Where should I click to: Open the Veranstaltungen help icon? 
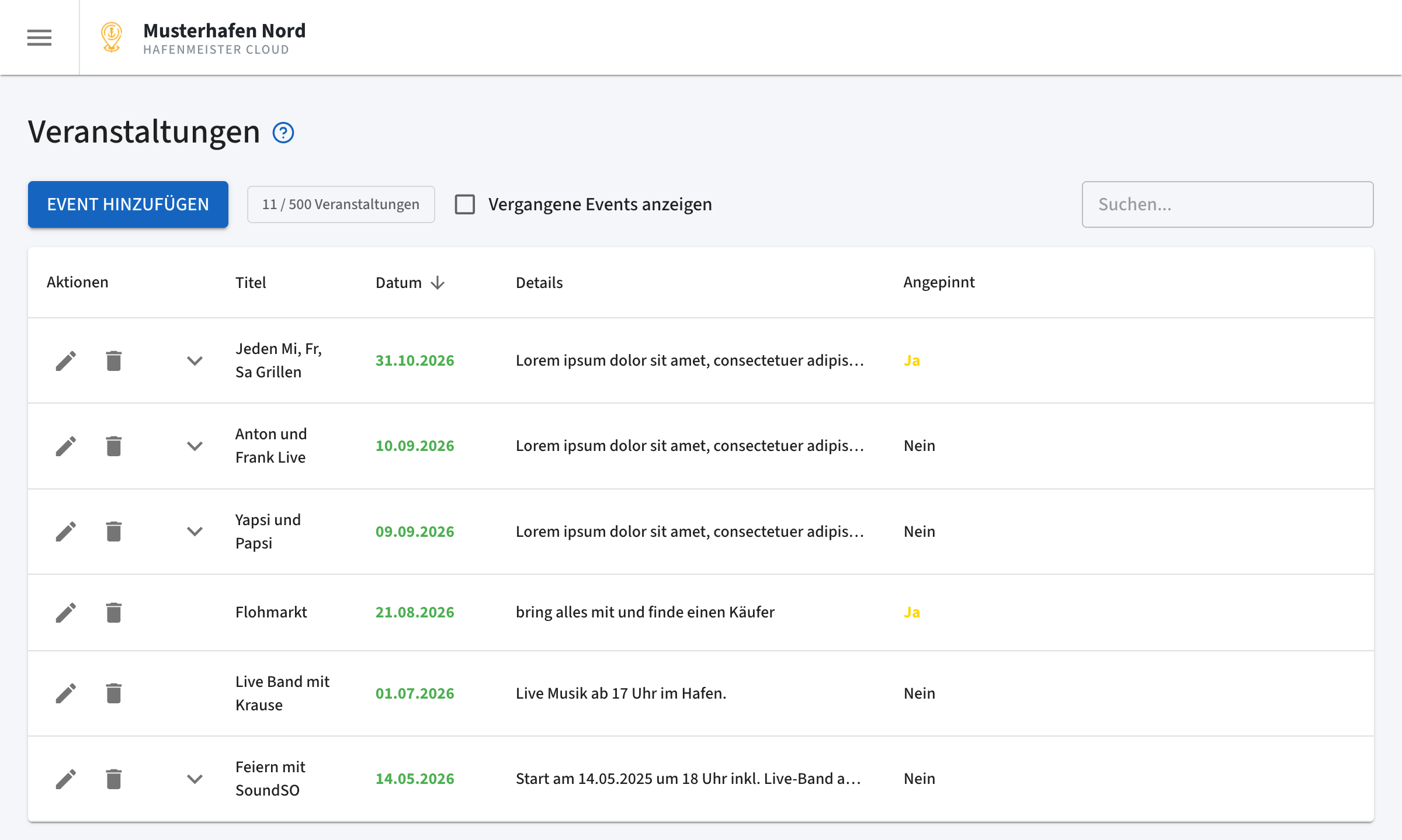click(284, 133)
